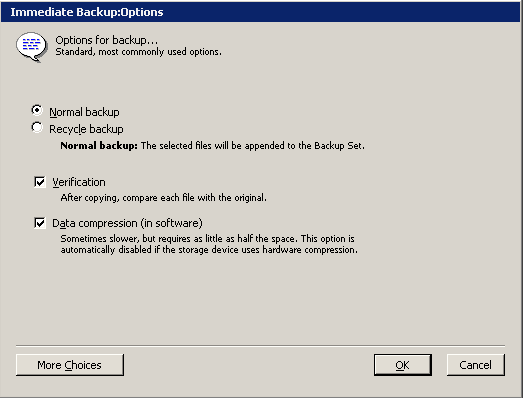Click the Immediate Backup:Options title bar
523x398 pixels.
coord(260,12)
